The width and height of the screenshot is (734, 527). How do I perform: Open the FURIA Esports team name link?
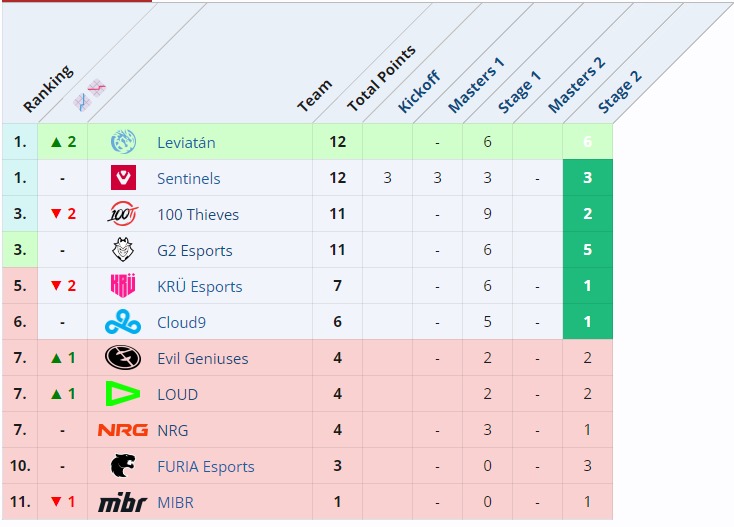pyautogui.click(x=205, y=466)
